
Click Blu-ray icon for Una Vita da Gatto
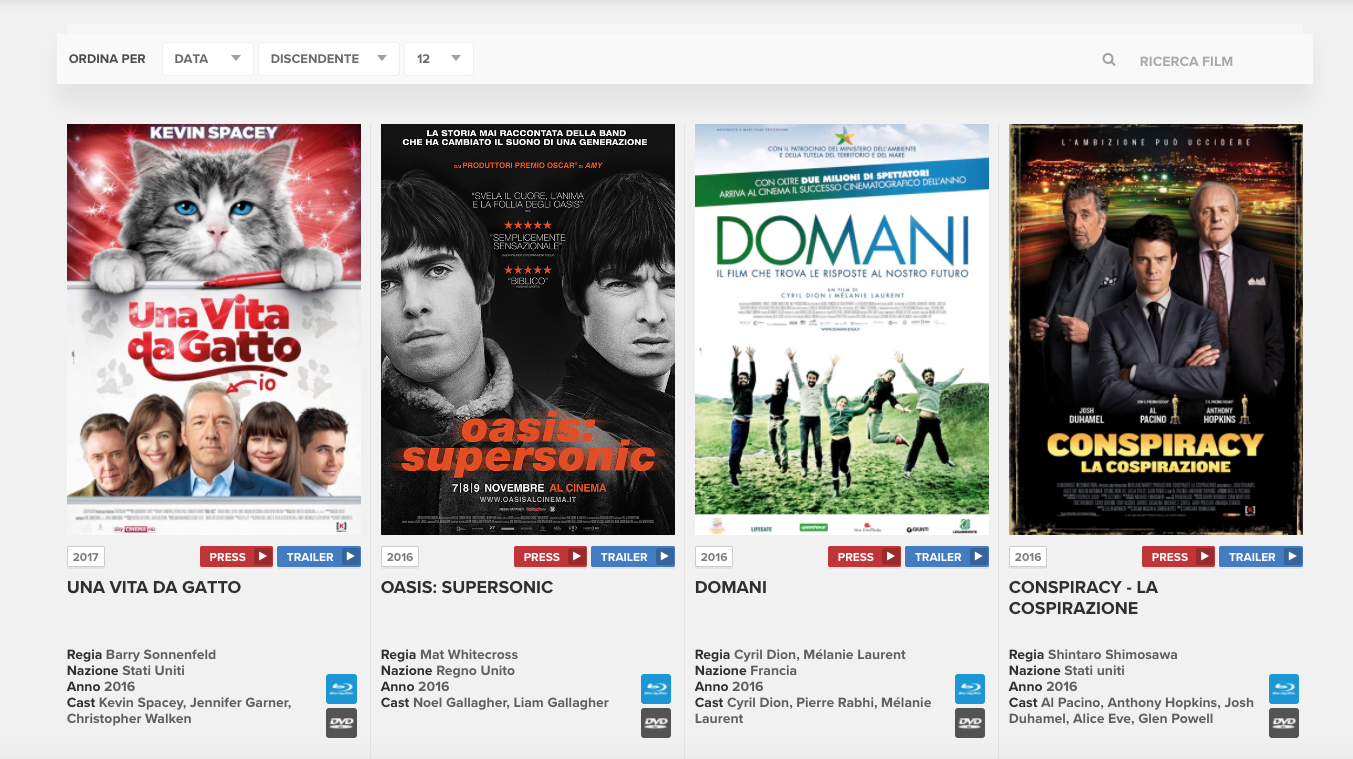tap(341, 689)
